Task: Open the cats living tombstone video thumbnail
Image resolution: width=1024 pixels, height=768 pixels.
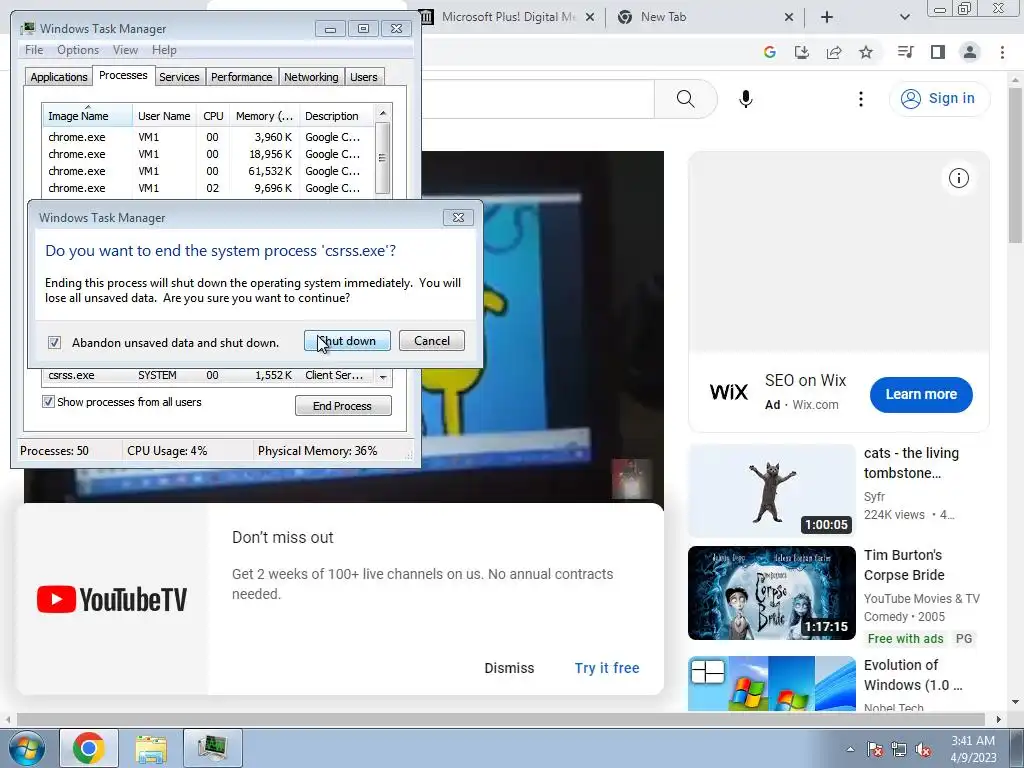Action: pyautogui.click(x=771, y=490)
